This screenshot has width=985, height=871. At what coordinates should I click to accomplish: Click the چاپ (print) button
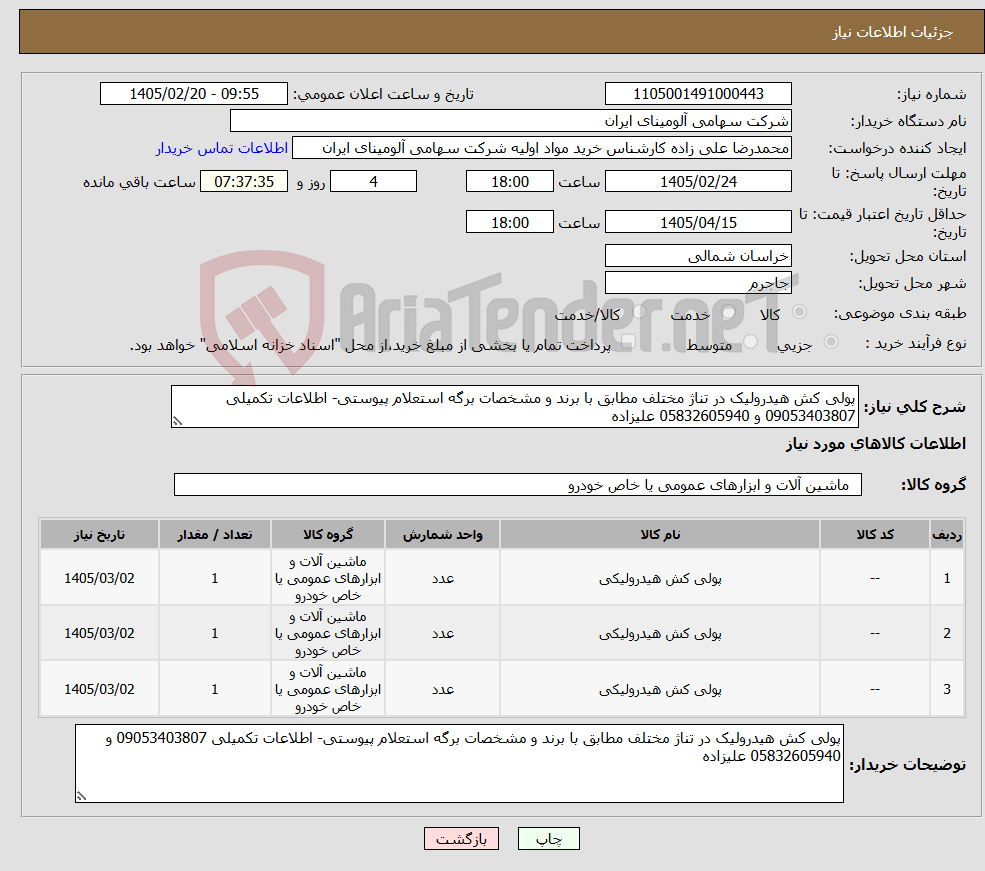pyautogui.click(x=548, y=839)
